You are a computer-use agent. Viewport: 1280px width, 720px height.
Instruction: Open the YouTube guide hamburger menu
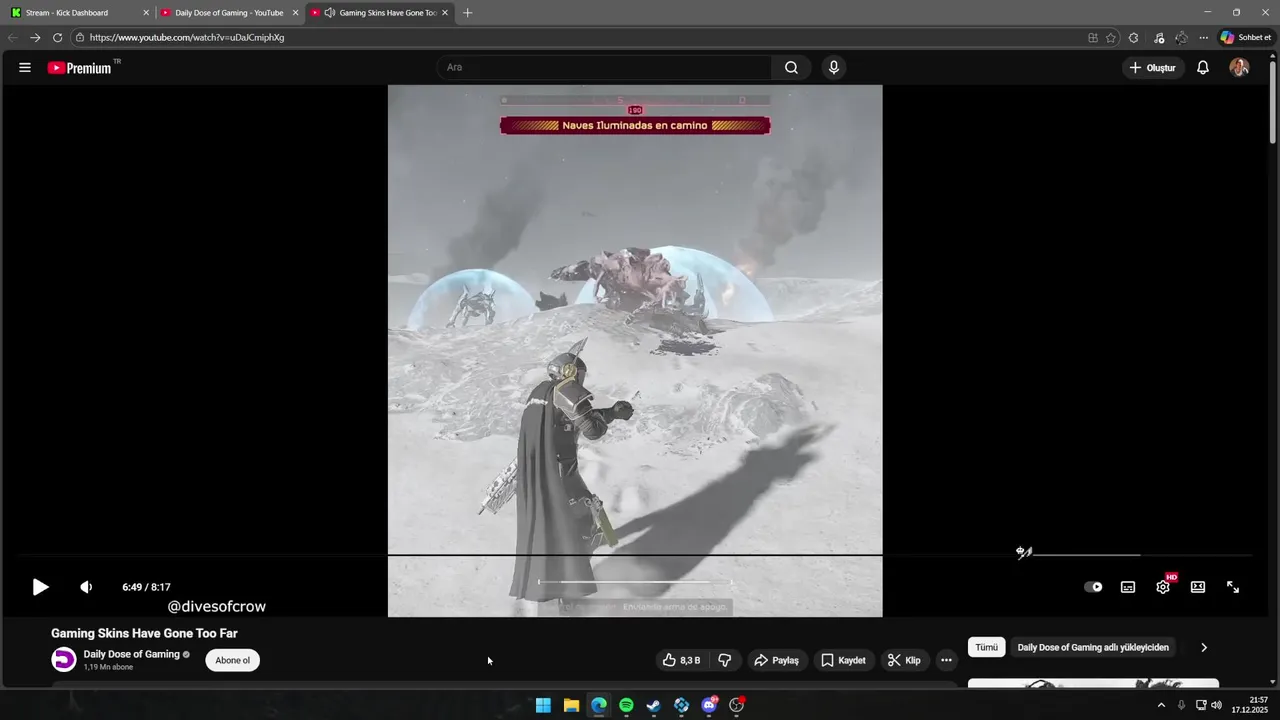tap(25, 68)
